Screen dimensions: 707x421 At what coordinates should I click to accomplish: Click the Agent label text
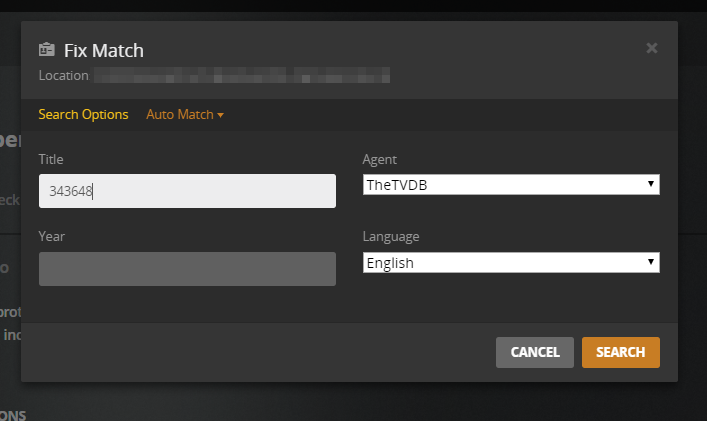pos(379,159)
